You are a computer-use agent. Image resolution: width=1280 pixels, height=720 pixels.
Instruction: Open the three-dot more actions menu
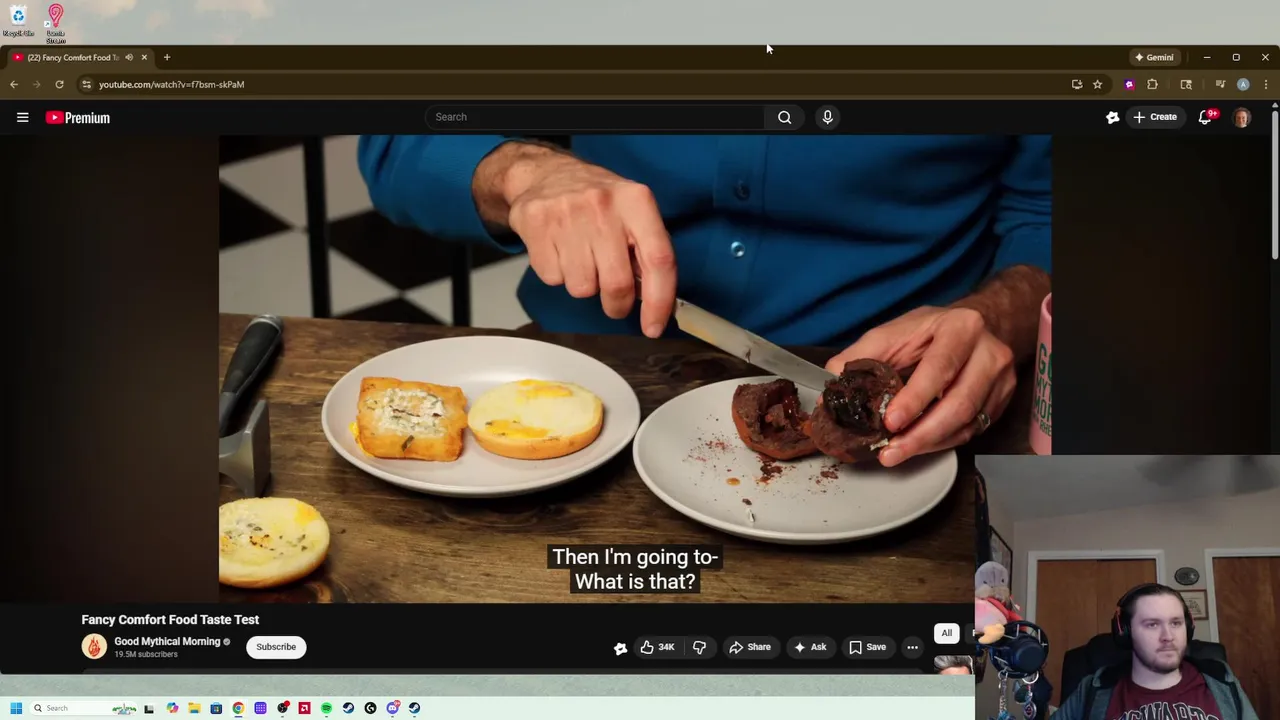912,647
